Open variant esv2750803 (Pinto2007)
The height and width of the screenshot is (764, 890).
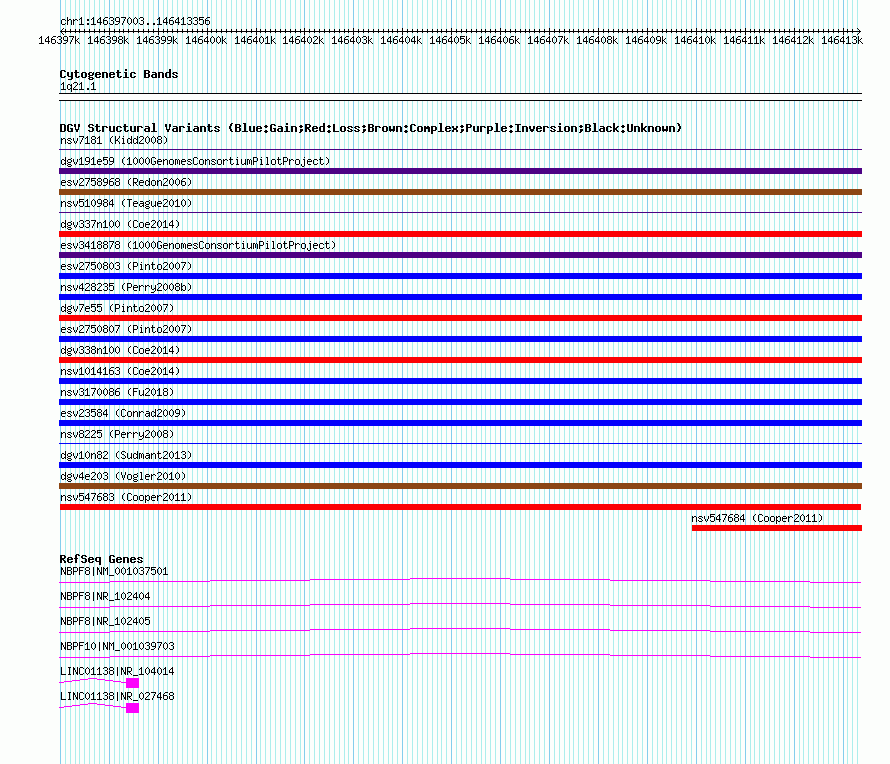click(126, 266)
